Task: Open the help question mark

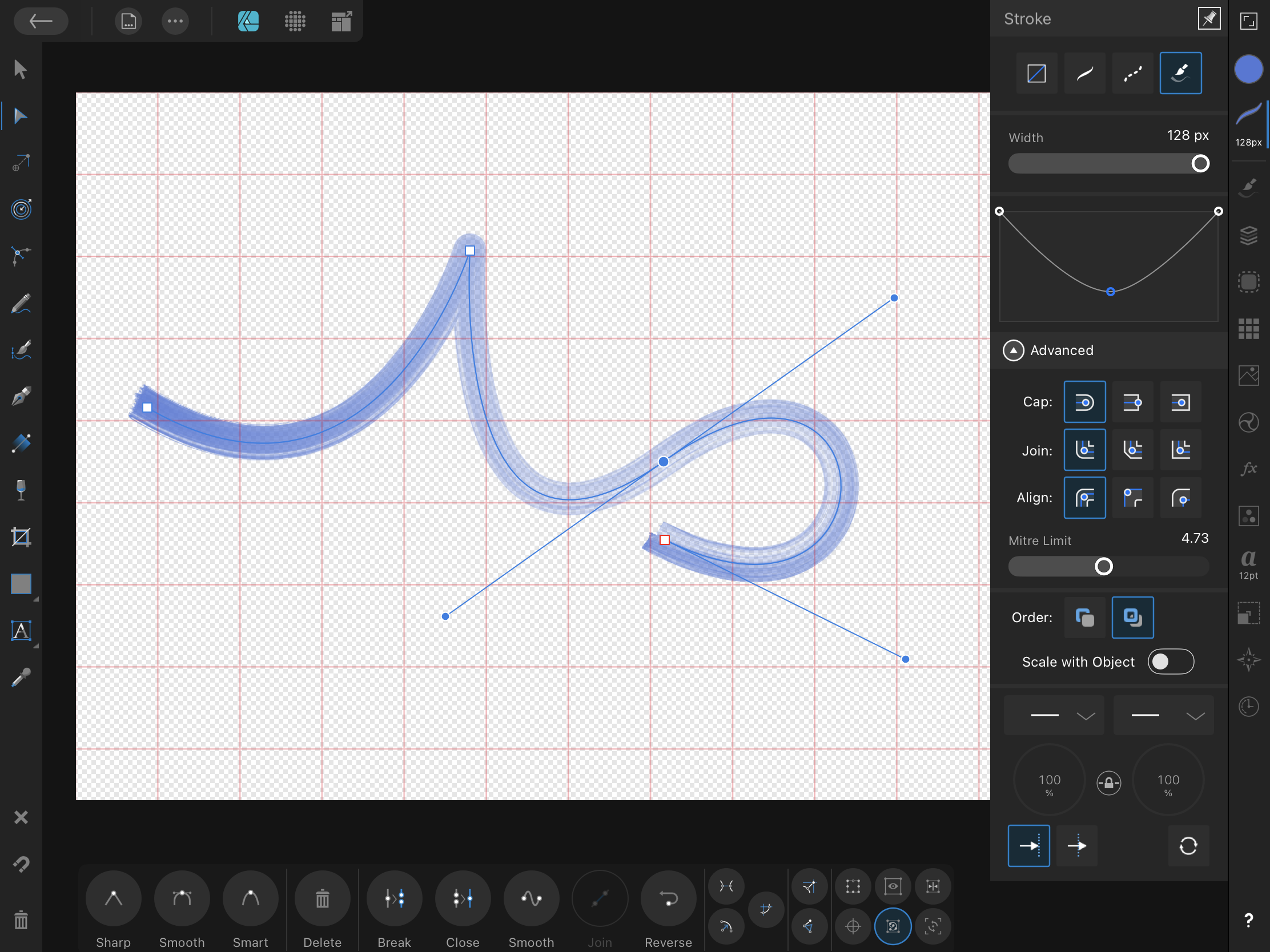Action: (x=1248, y=921)
